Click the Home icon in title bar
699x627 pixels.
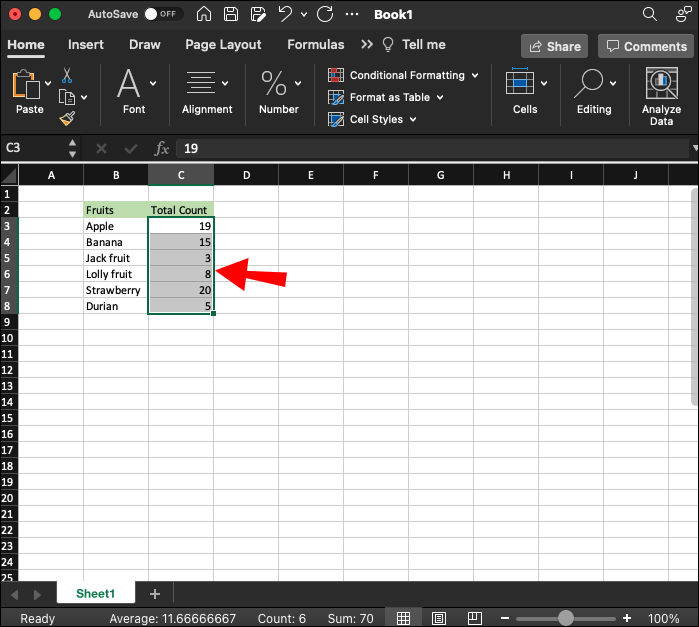tap(204, 15)
